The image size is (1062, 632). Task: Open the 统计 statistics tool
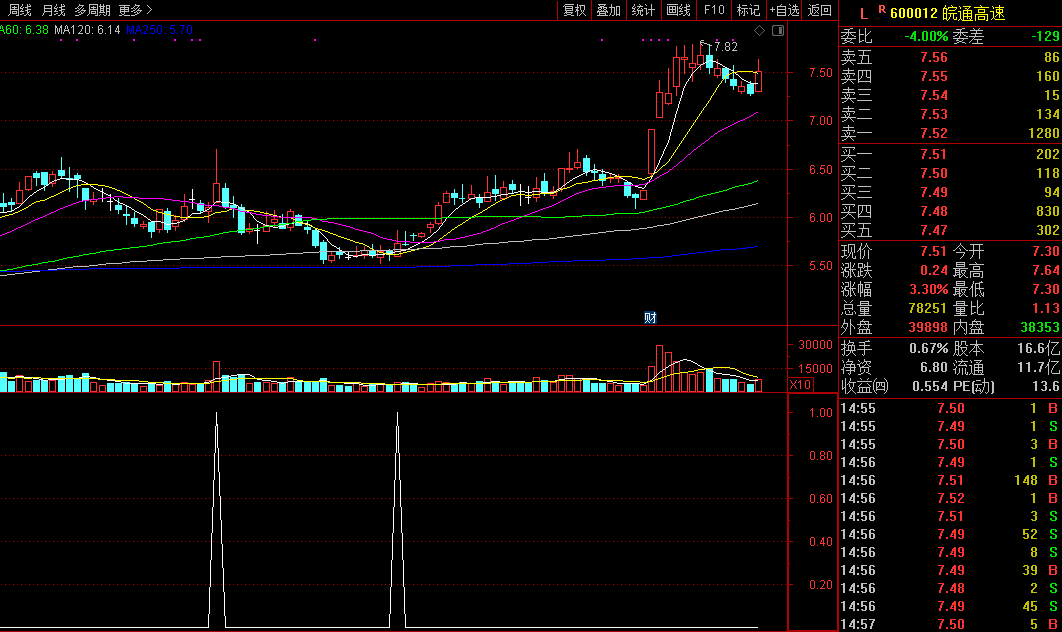643,10
